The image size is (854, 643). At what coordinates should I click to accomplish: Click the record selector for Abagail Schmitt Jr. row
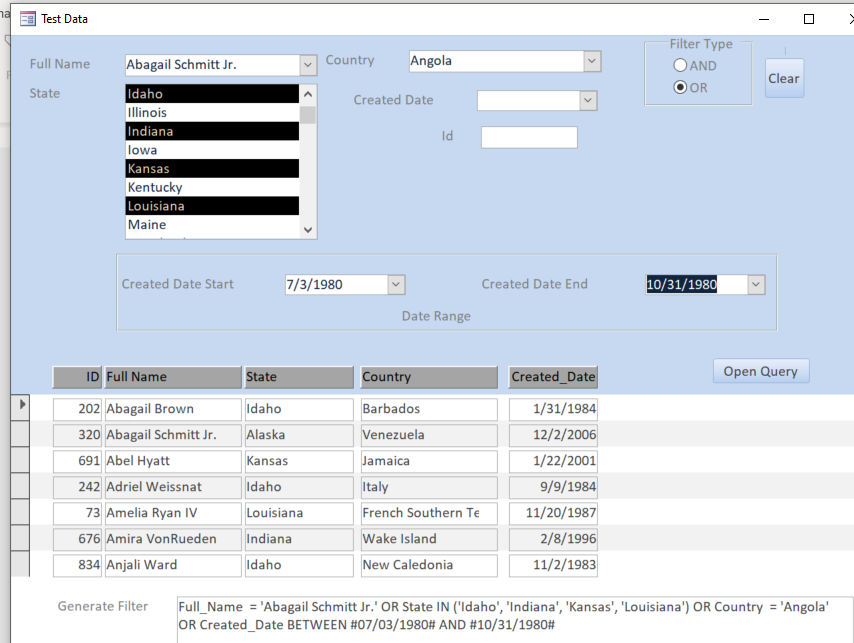click(20, 434)
